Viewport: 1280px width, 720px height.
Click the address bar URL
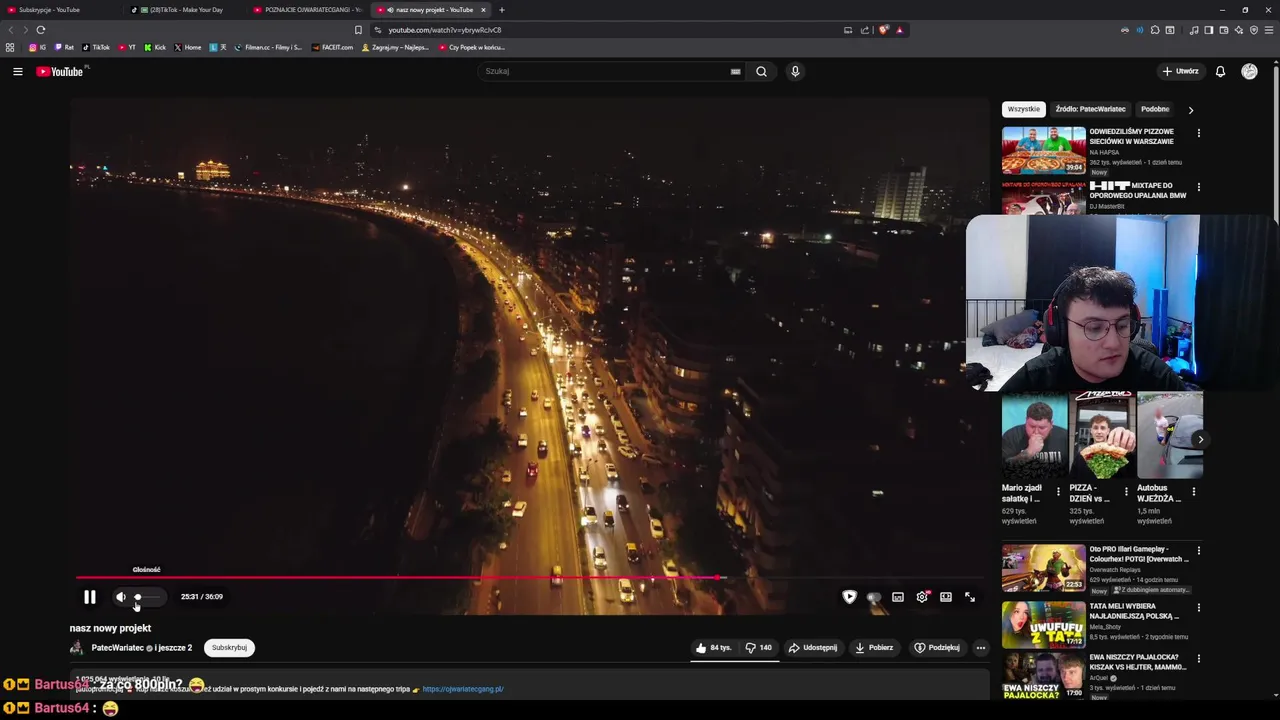pos(445,30)
